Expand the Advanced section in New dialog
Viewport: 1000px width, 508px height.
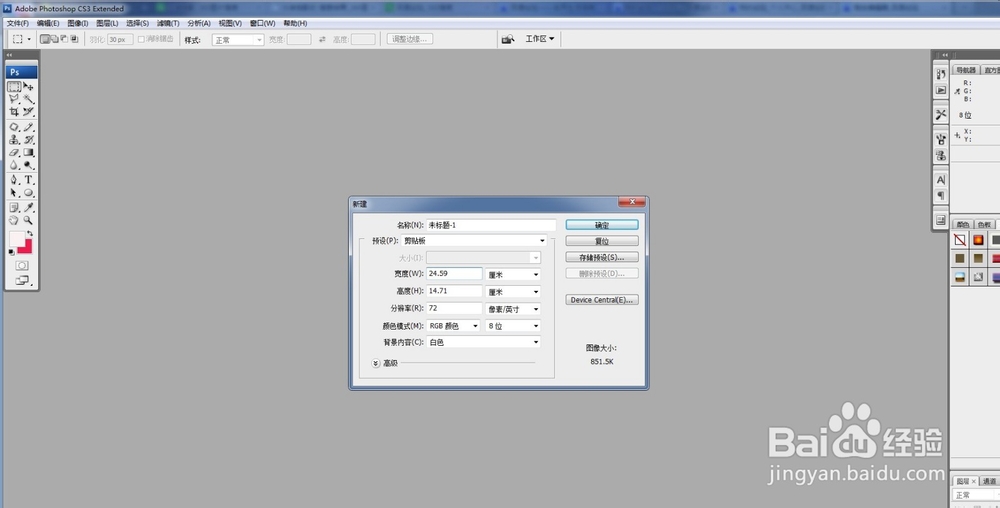point(376,363)
